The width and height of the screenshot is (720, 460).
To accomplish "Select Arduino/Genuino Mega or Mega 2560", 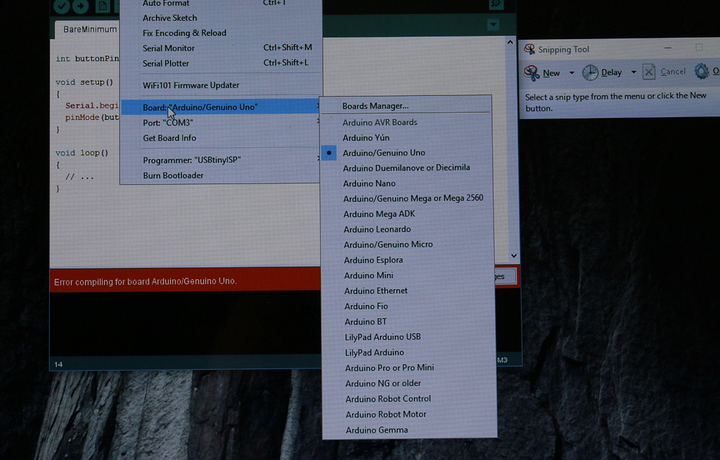I will coord(413,198).
